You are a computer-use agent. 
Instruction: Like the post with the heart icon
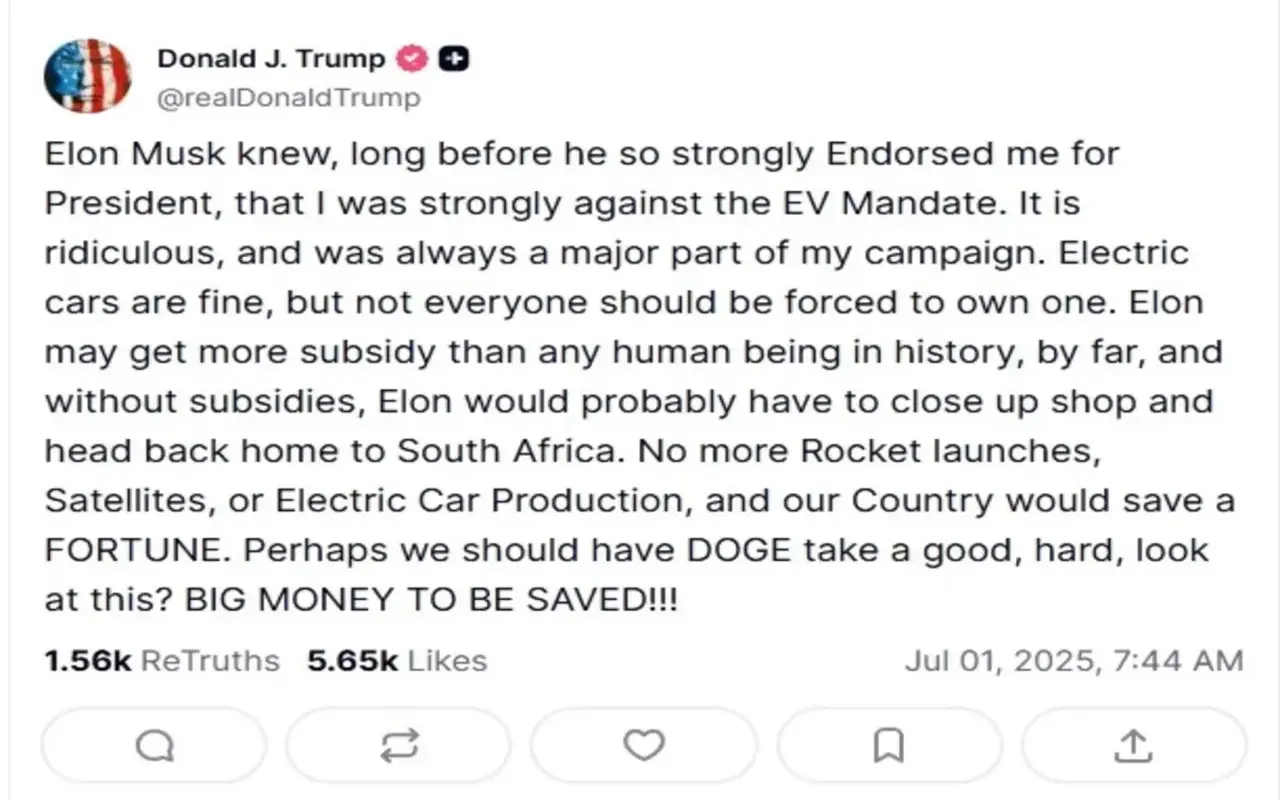point(643,745)
